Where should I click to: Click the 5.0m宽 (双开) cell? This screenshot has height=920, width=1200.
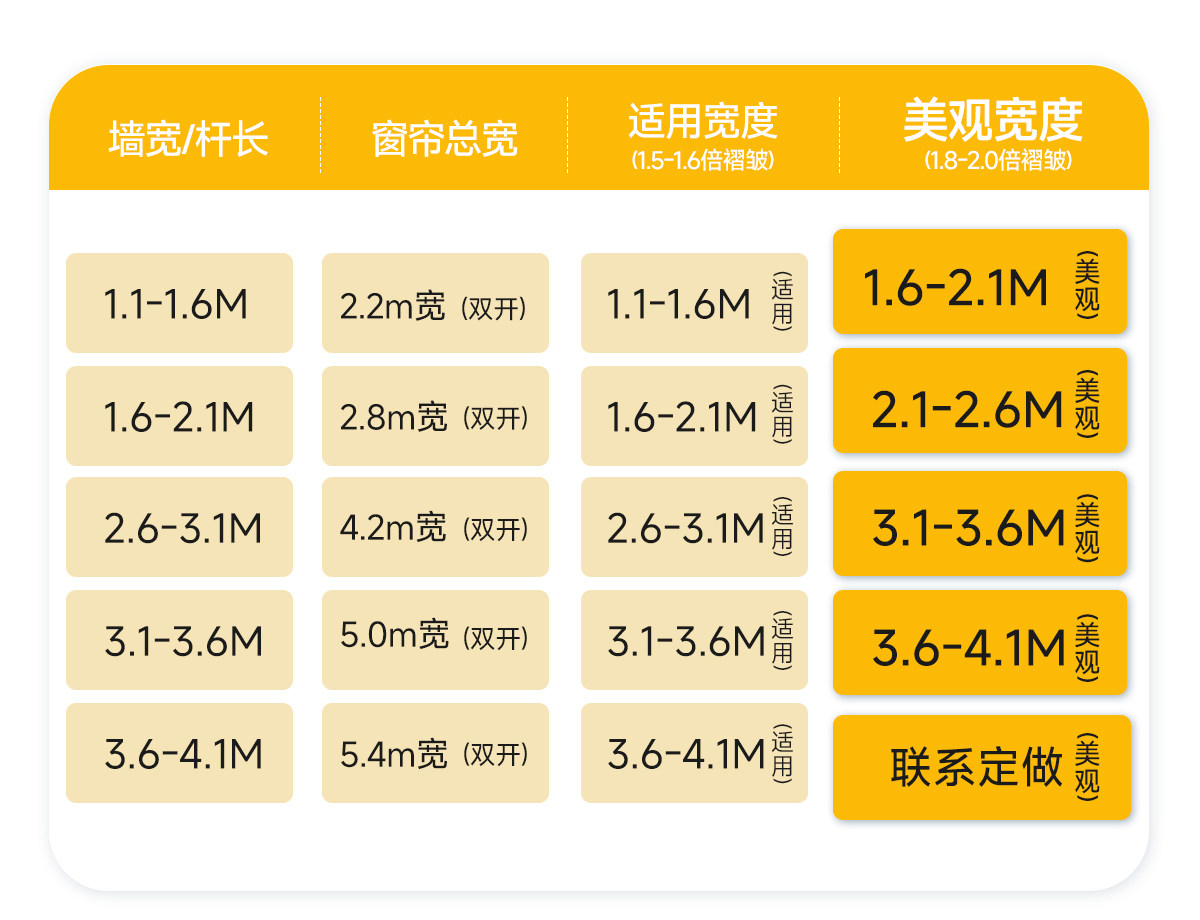point(436,640)
